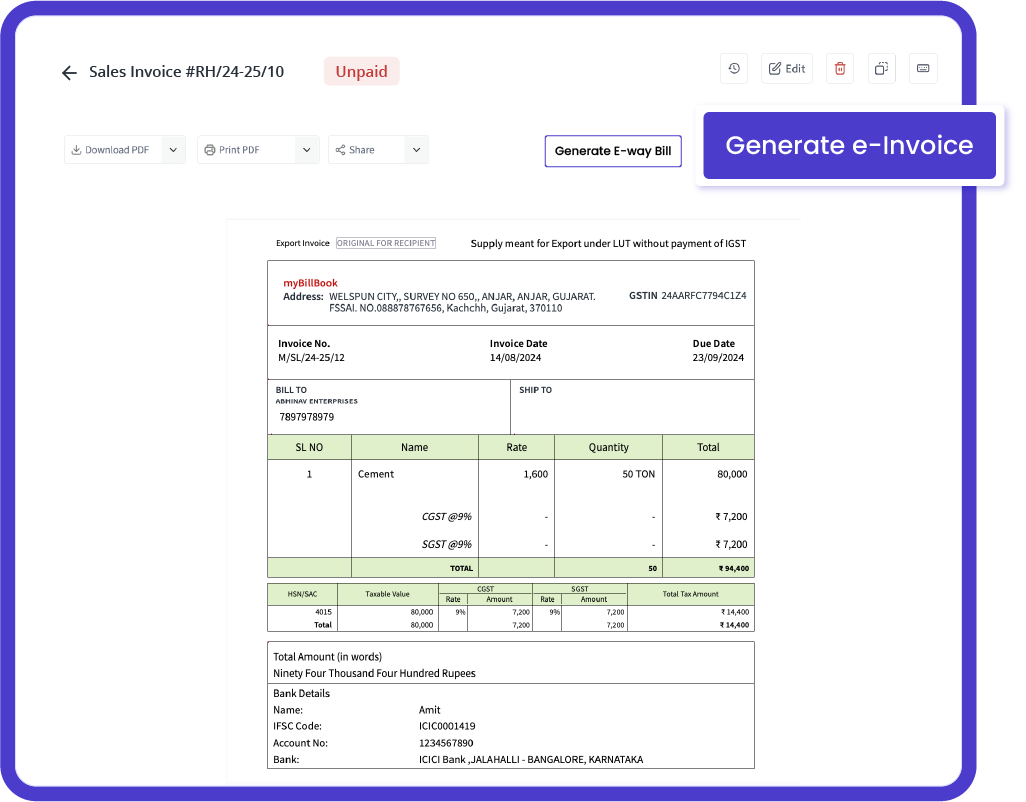Screen dimensions: 1026x802
Task: Click the myBillBook company name
Action: [x=310, y=283]
